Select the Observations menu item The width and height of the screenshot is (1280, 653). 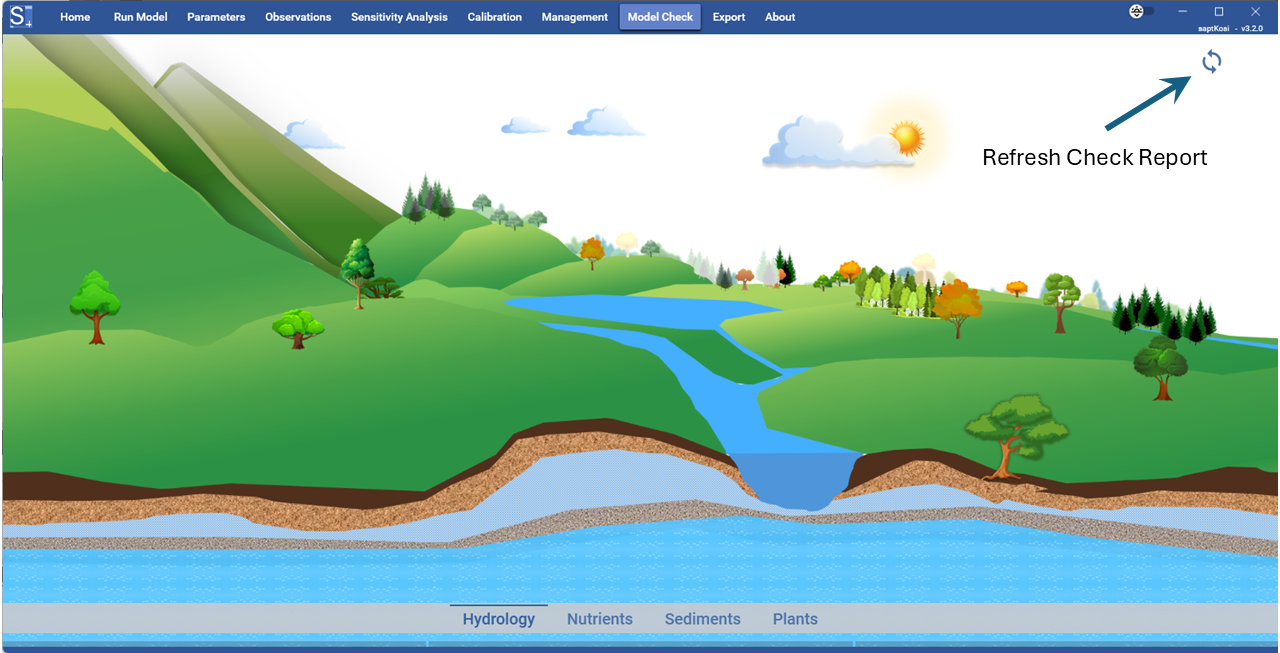298,17
